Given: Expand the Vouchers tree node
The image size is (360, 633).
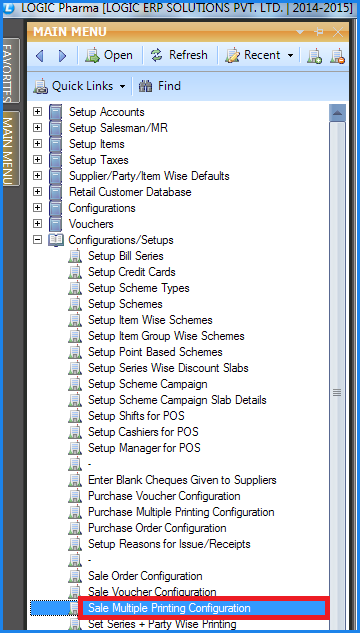Looking at the screenshot, I should 38,224.
